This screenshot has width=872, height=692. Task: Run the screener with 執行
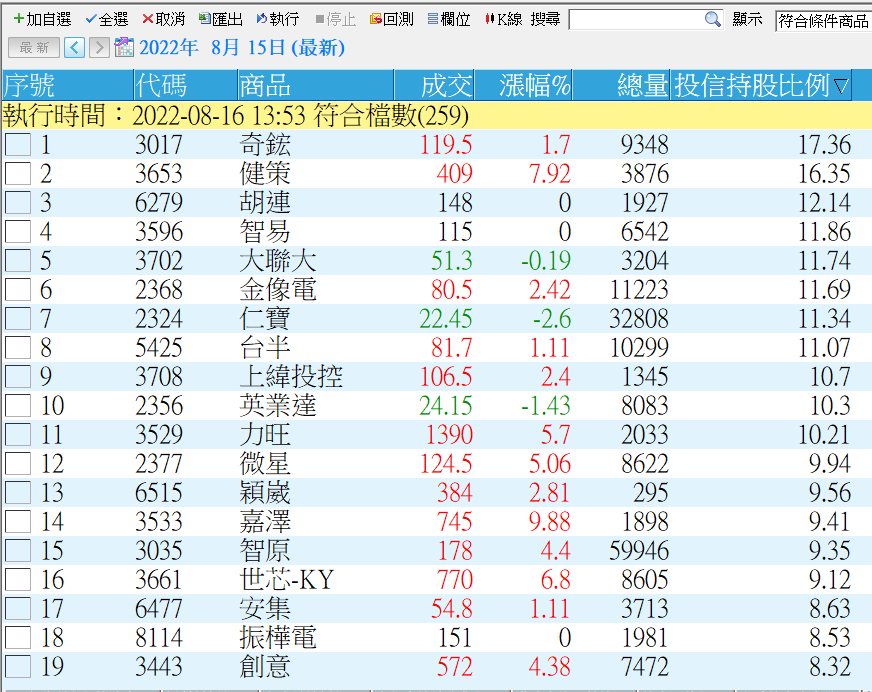(278, 19)
